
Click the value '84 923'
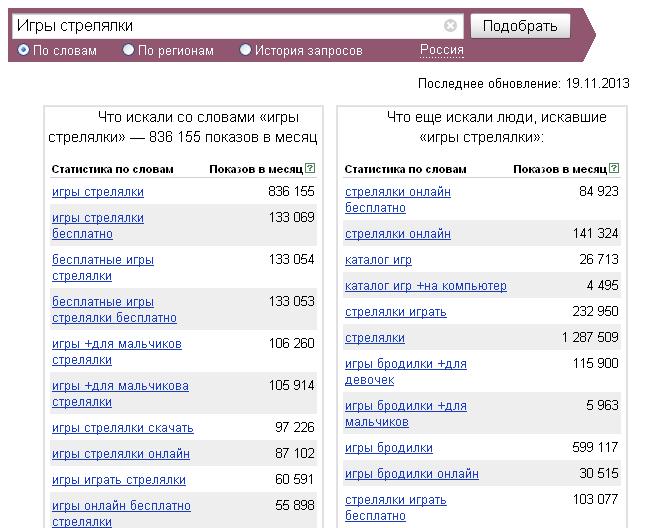pos(599,191)
